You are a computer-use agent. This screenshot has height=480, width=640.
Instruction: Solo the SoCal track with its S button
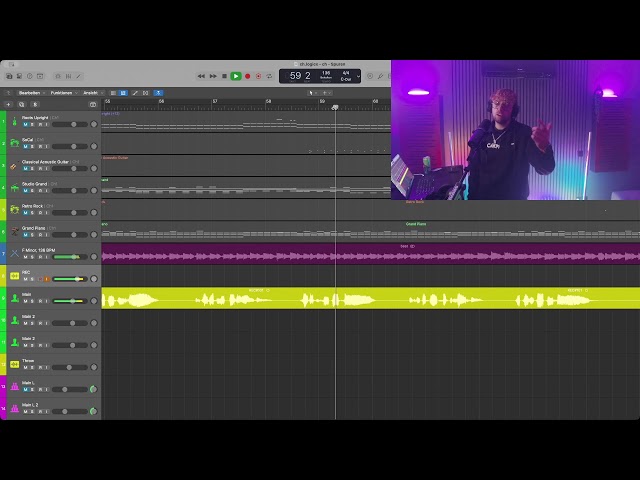click(32, 147)
